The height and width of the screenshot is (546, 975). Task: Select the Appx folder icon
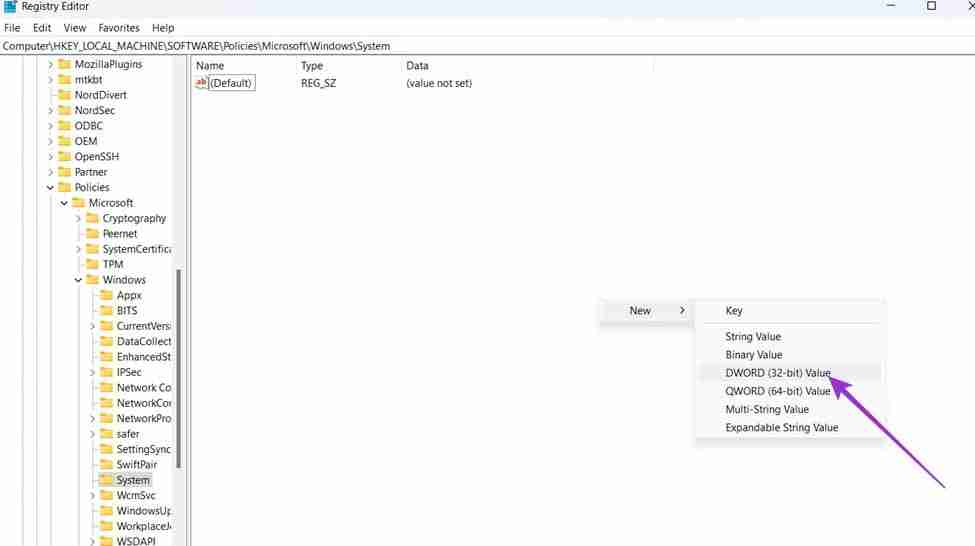tap(106, 295)
